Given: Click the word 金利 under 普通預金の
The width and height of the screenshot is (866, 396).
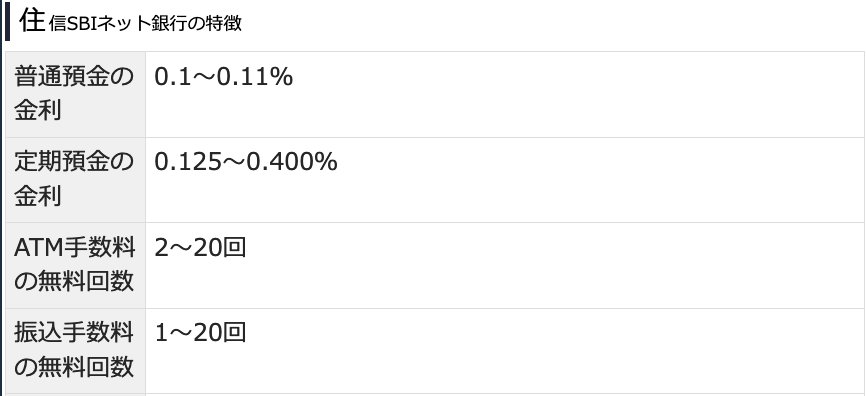Looking at the screenshot, I should click(x=38, y=111).
